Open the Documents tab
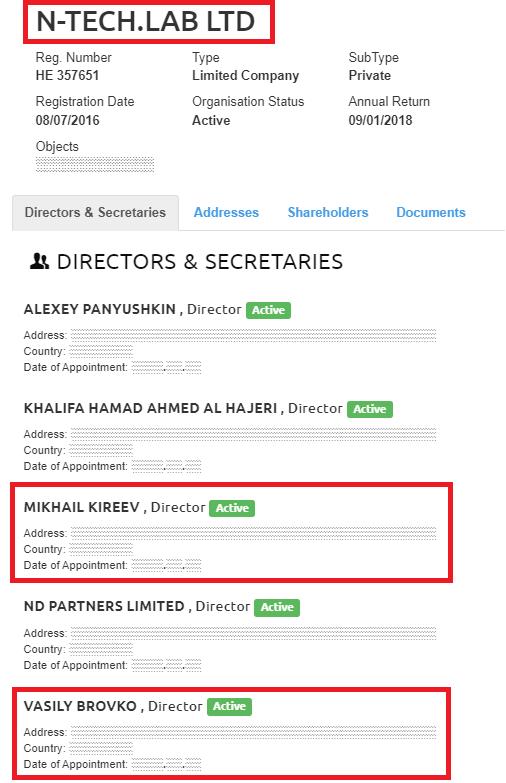Screen dimensions: 506x783 431,212
